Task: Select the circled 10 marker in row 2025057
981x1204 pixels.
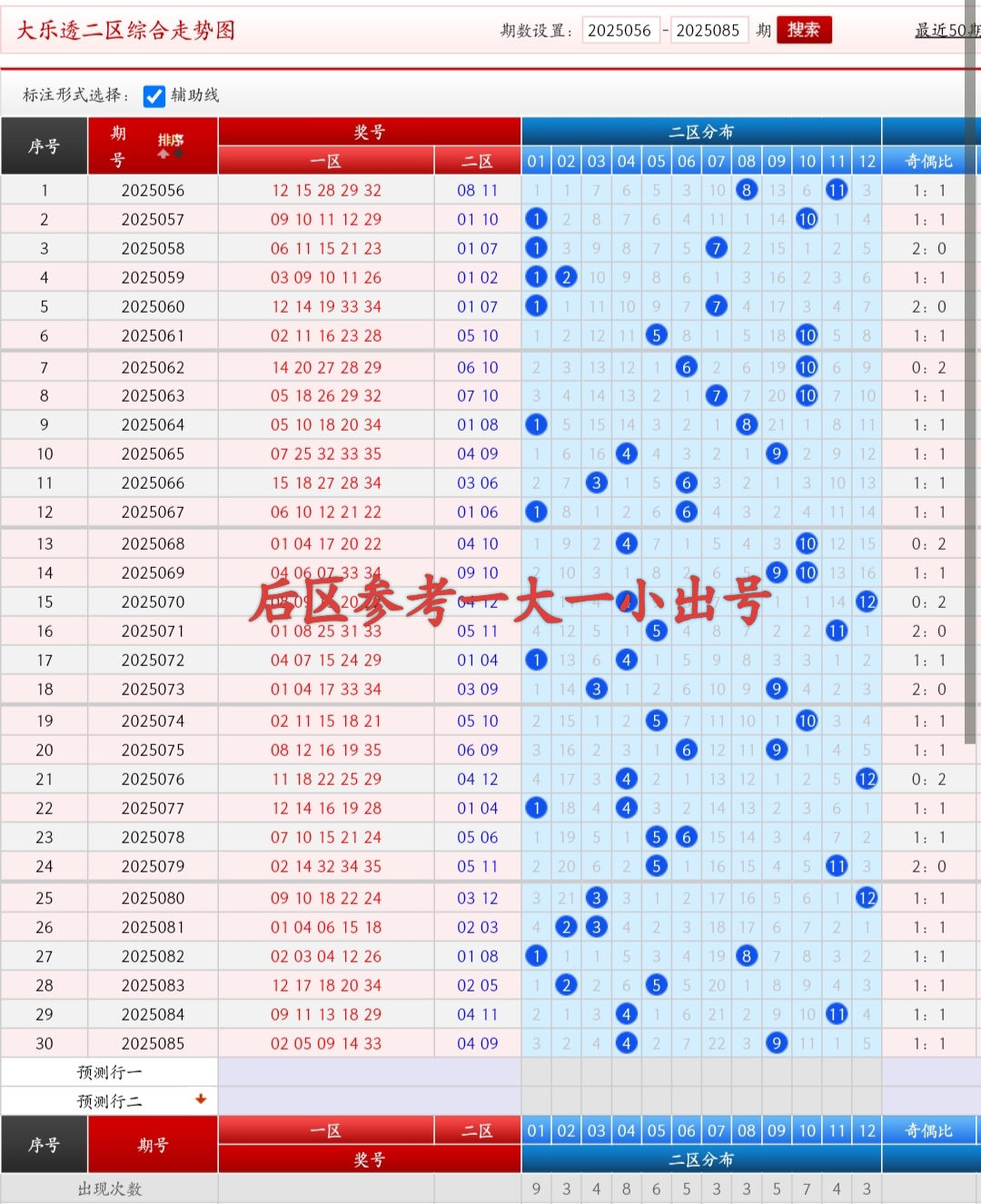Action: click(807, 219)
